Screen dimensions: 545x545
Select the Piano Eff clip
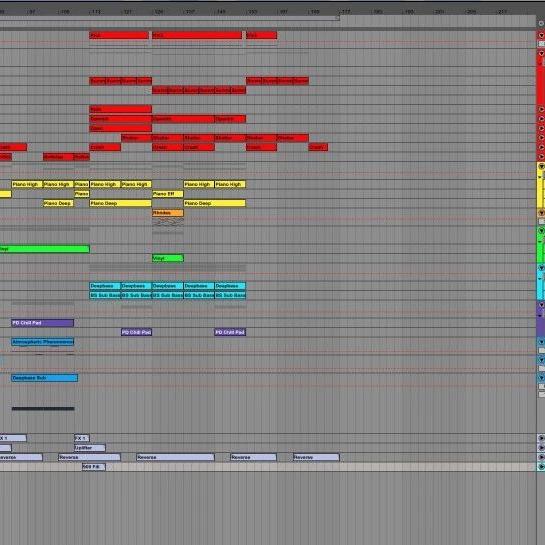168,194
